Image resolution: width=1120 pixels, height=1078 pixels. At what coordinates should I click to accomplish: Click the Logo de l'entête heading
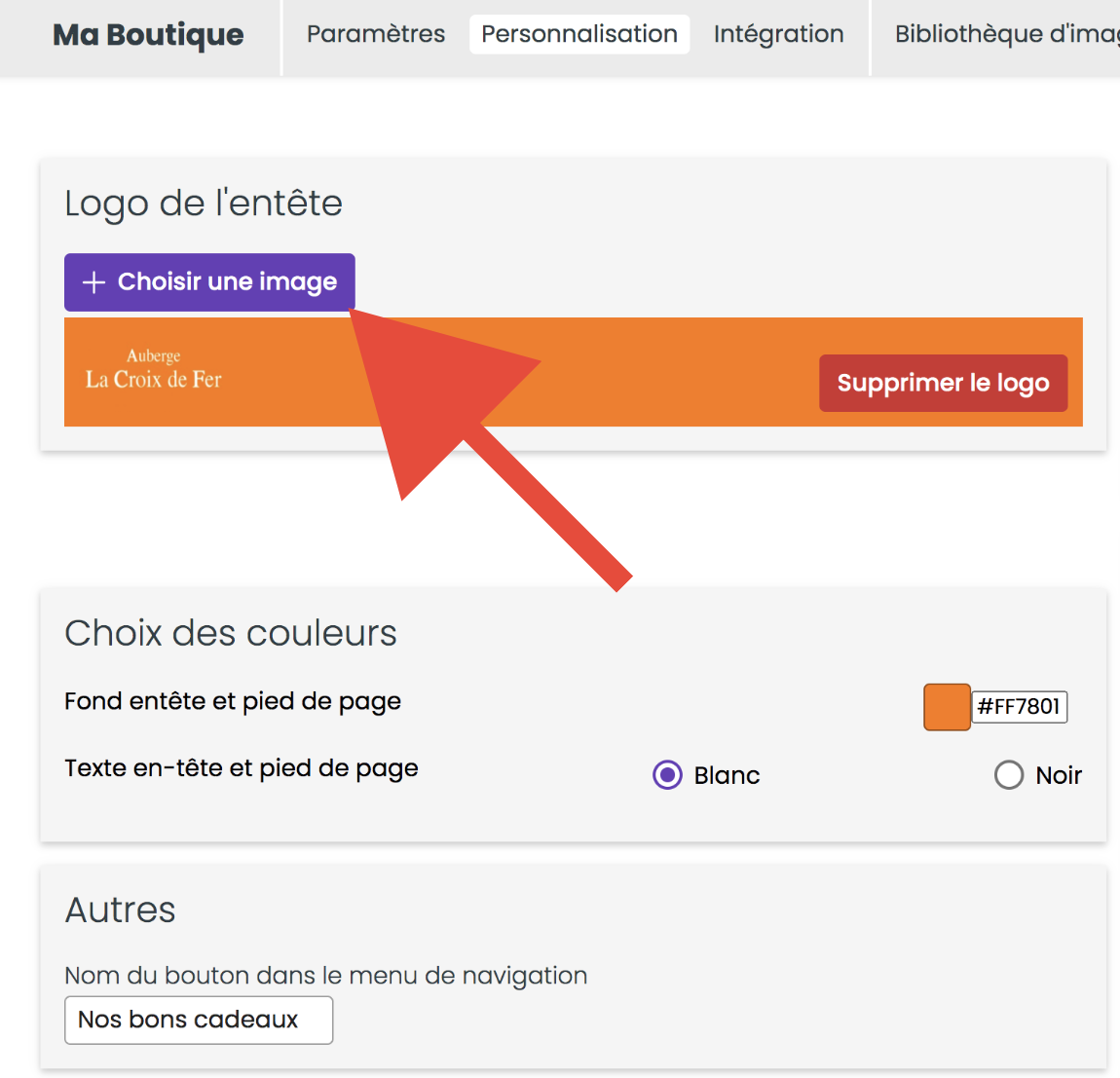(204, 203)
